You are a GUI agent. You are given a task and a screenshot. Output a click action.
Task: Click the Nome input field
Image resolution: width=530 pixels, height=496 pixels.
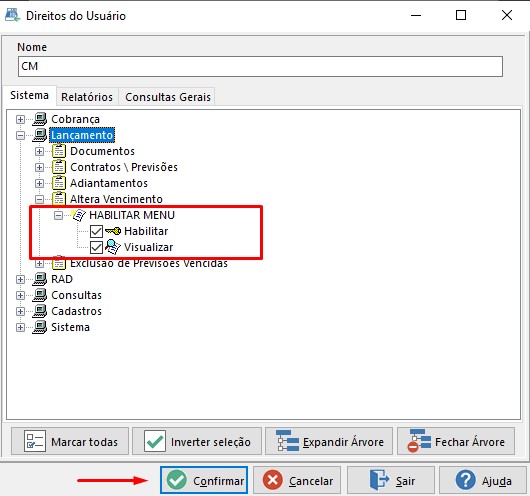pyautogui.click(x=260, y=67)
